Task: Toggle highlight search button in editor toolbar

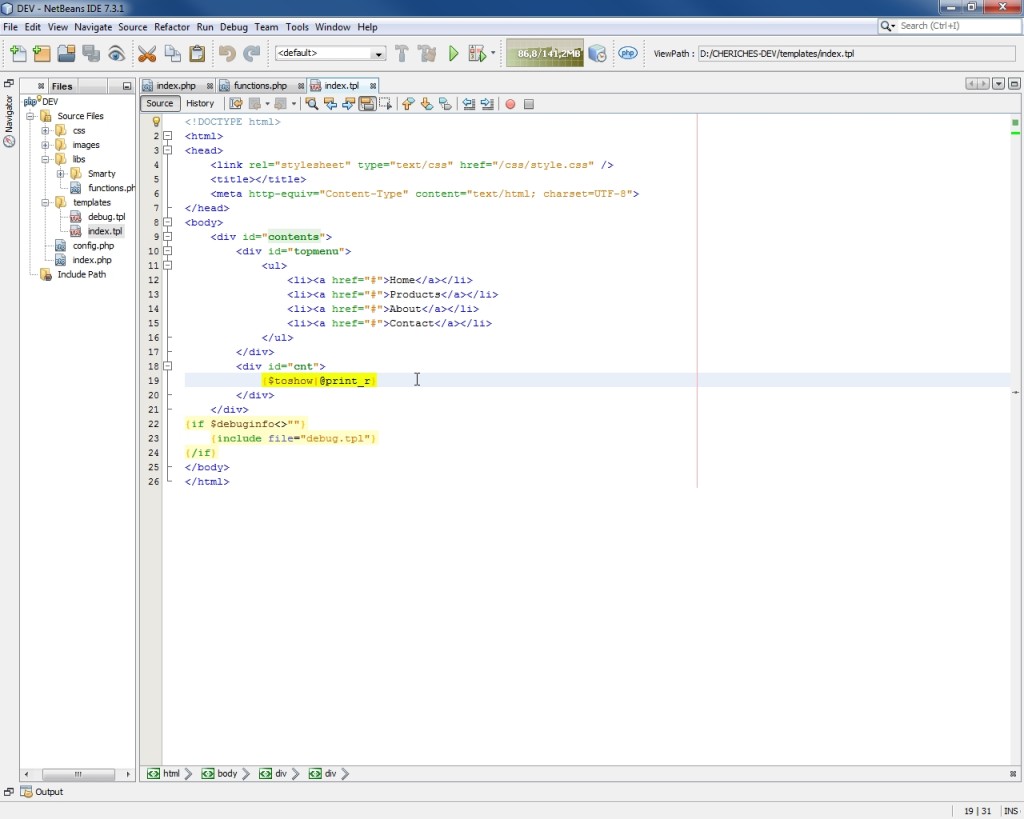Action: coord(367,104)
